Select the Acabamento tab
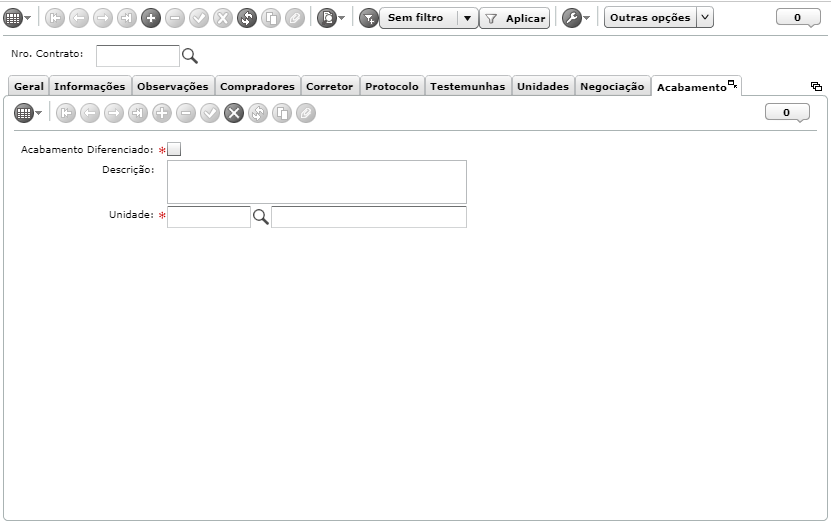Viewport: 831px width, 521px height. pos(692,87)
